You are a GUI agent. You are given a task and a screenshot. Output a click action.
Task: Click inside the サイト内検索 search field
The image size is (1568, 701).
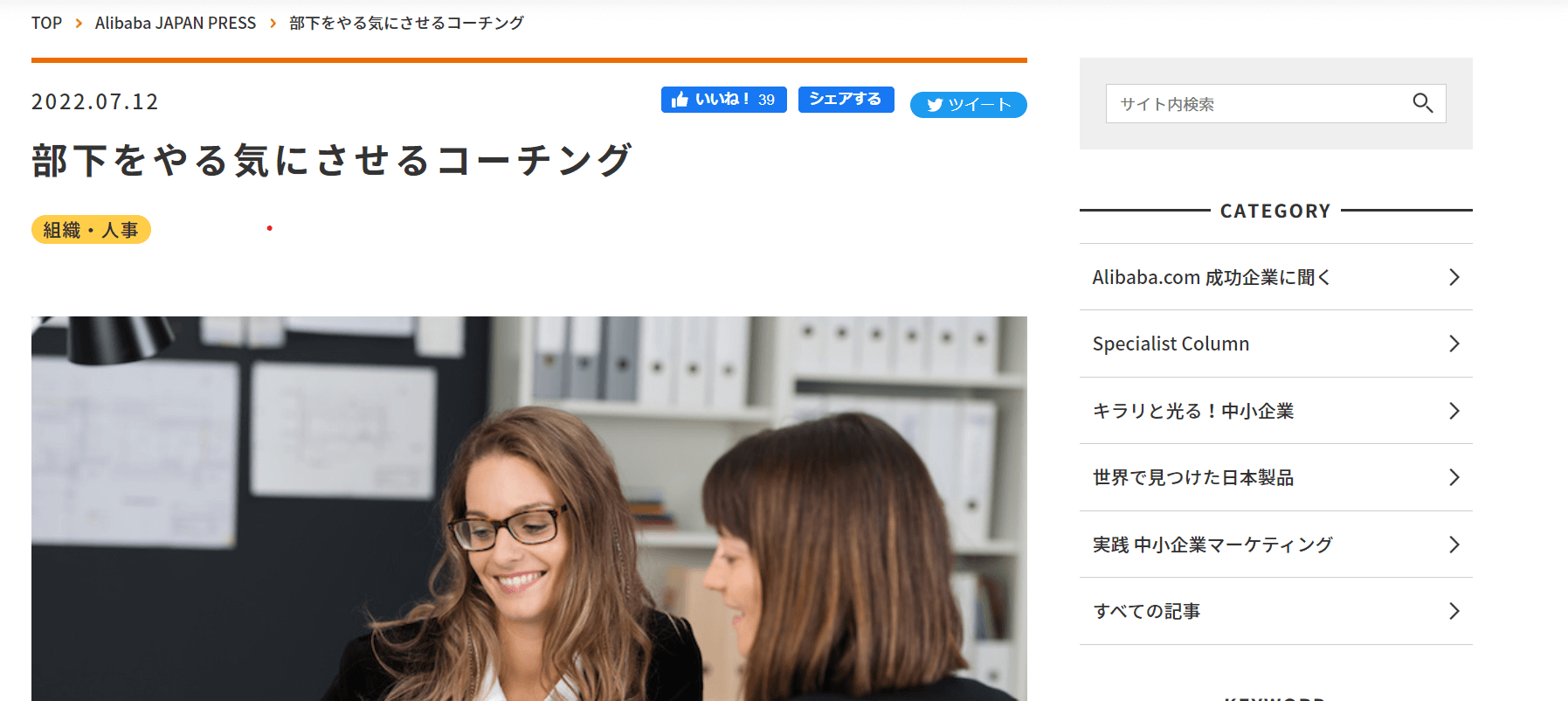(1258, 103)
